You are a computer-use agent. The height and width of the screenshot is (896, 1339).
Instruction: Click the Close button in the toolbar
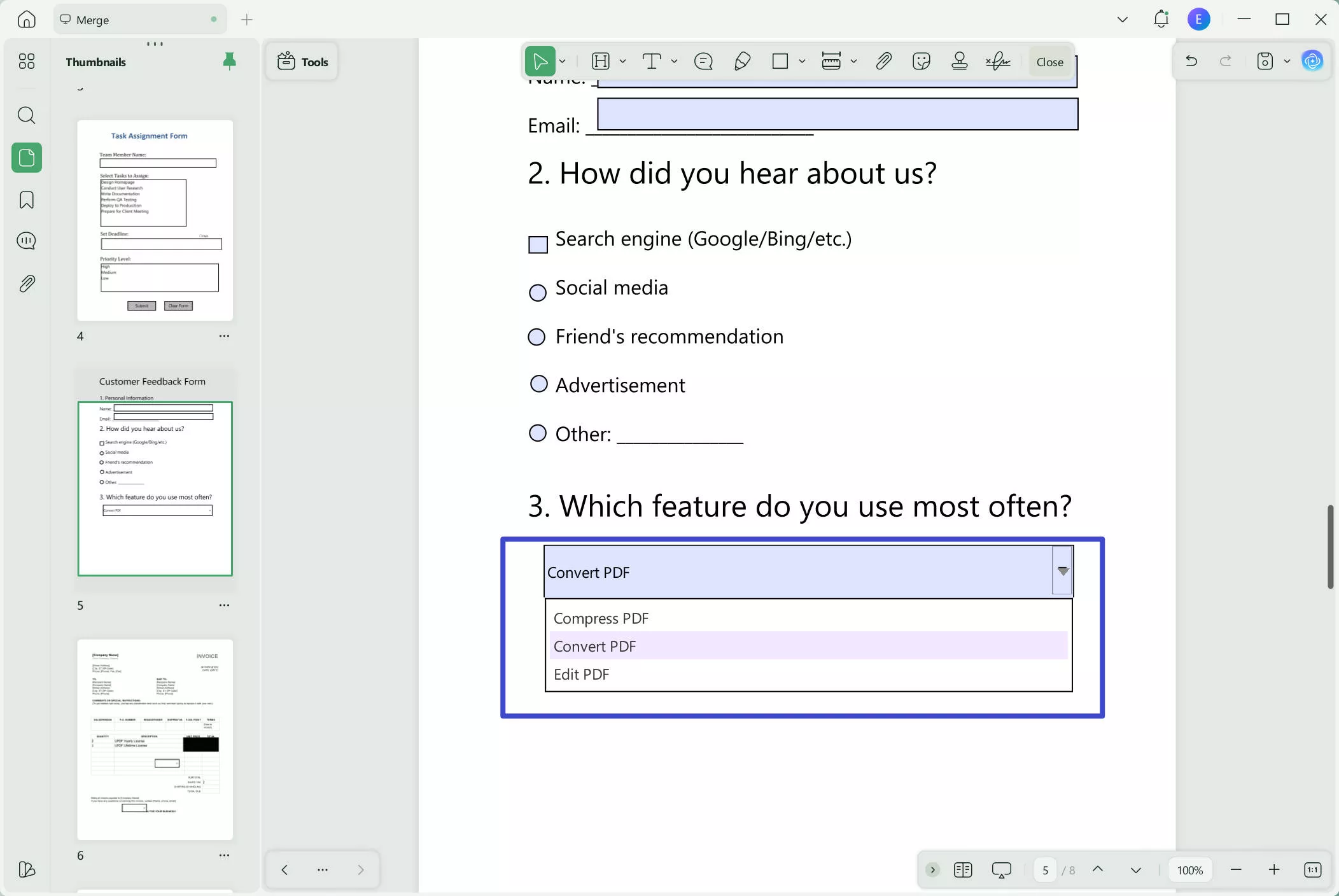point(1048,62)
